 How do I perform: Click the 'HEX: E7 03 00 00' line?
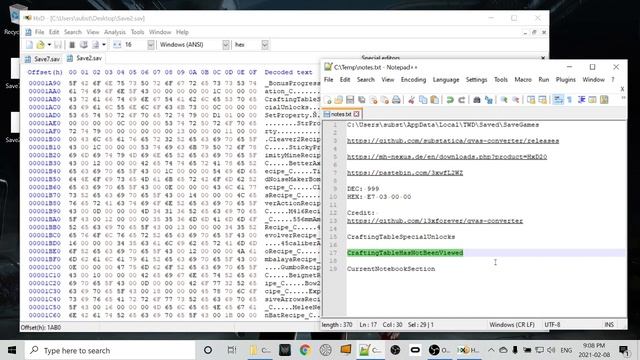(379, 197)
